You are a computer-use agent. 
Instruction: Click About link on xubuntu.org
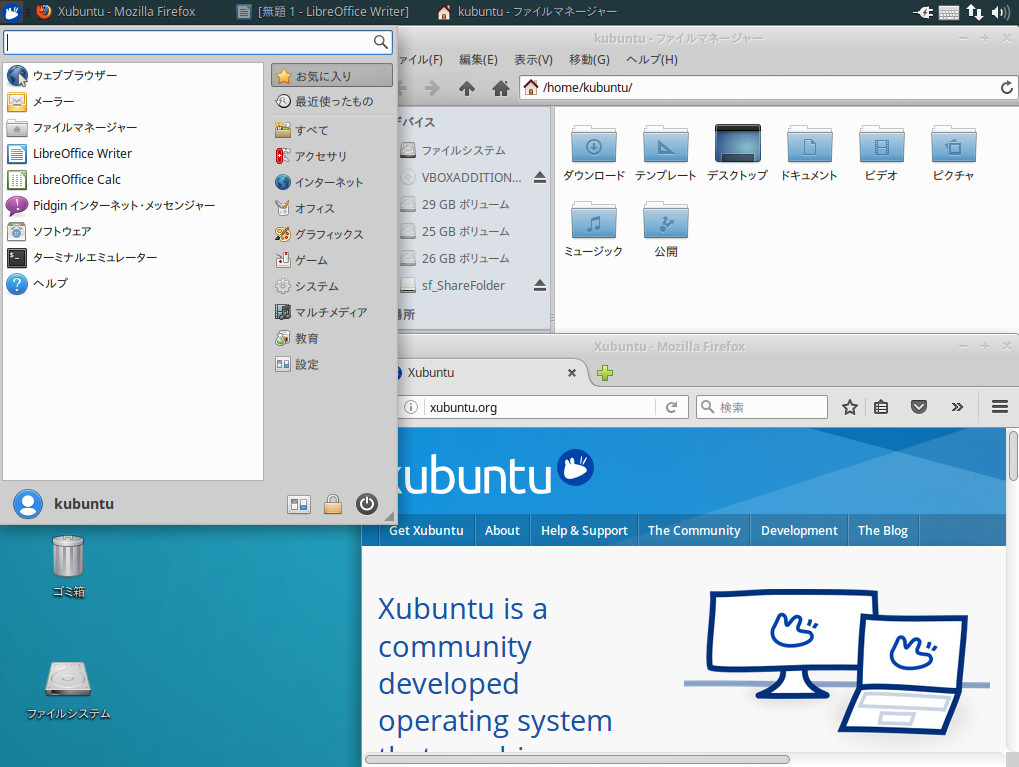click(502, 530)
